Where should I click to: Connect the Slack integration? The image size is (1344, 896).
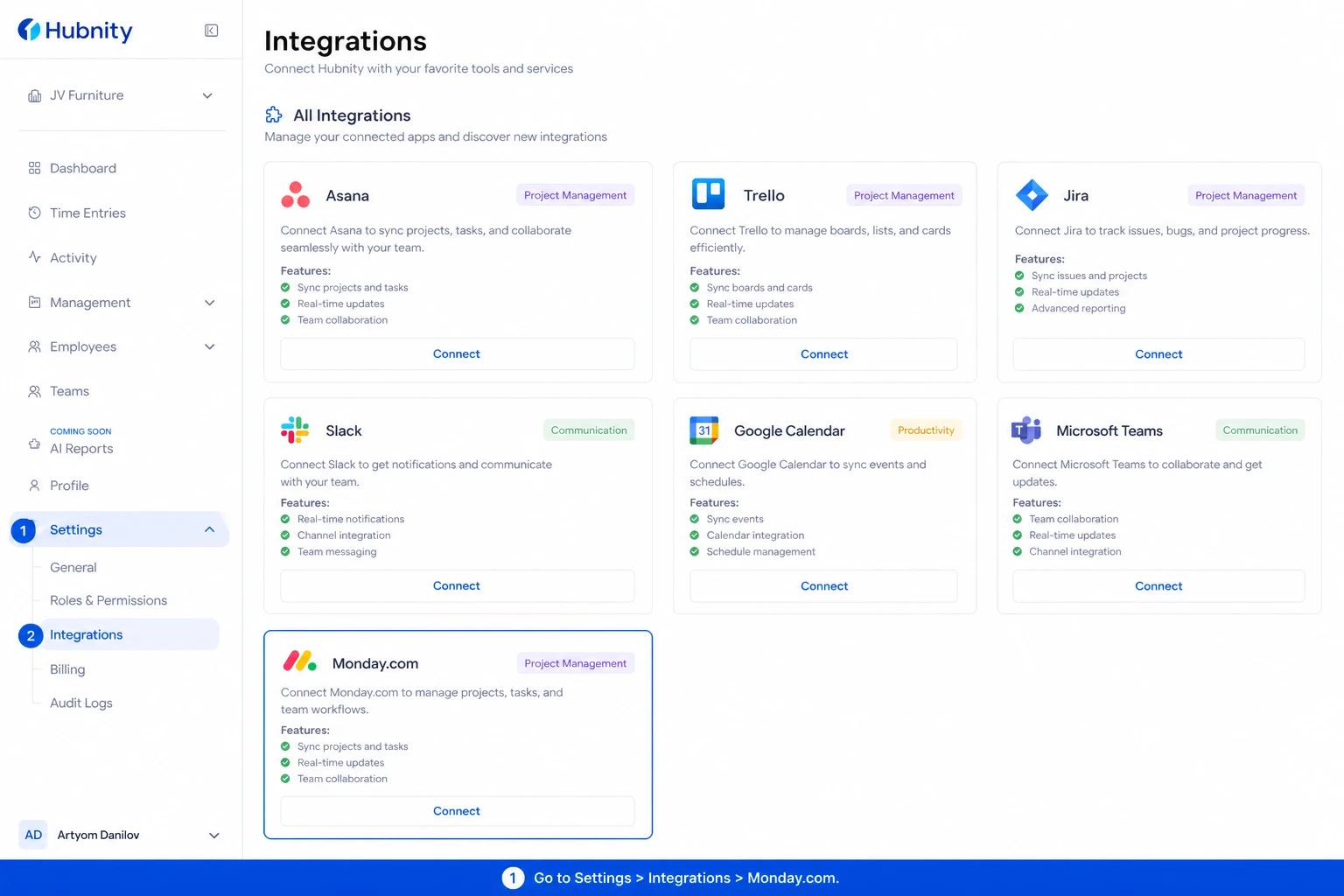coord(457,585)
